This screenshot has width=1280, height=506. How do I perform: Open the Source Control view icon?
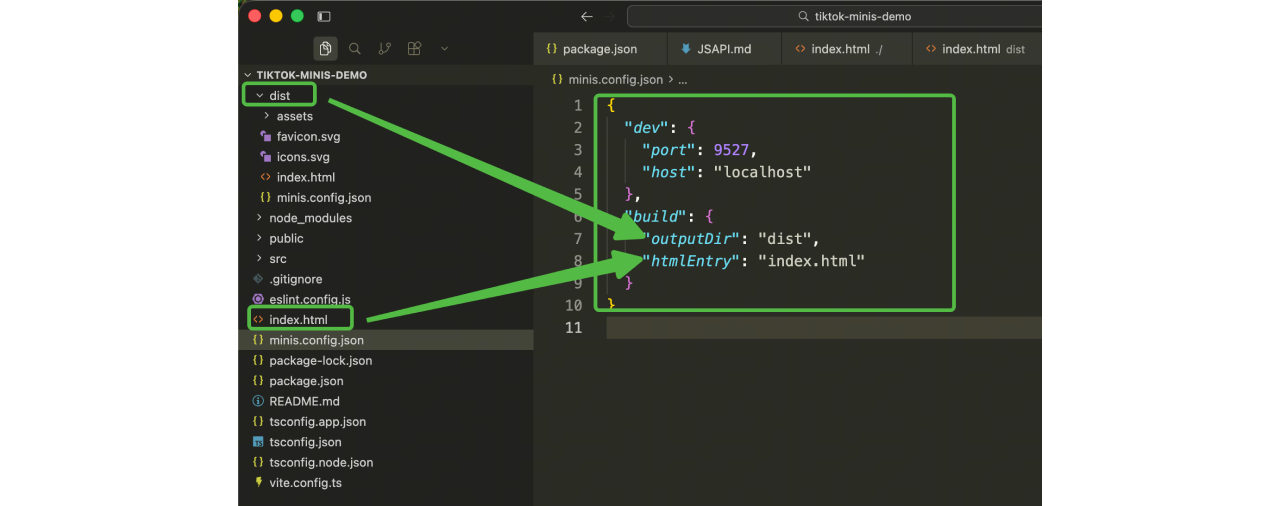click(385, 48)
